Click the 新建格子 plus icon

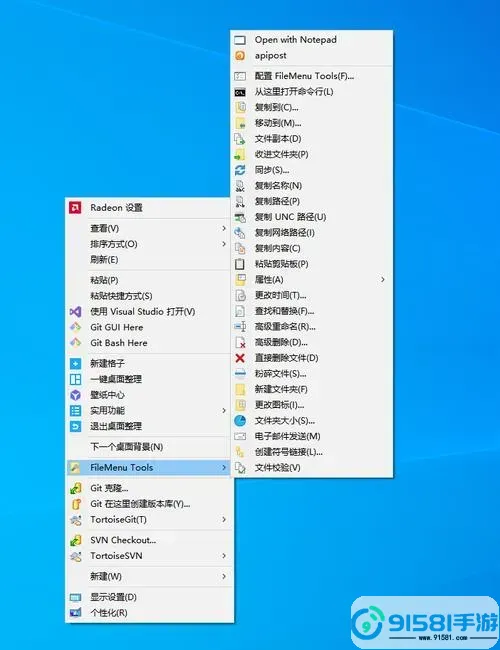point(75,364)
